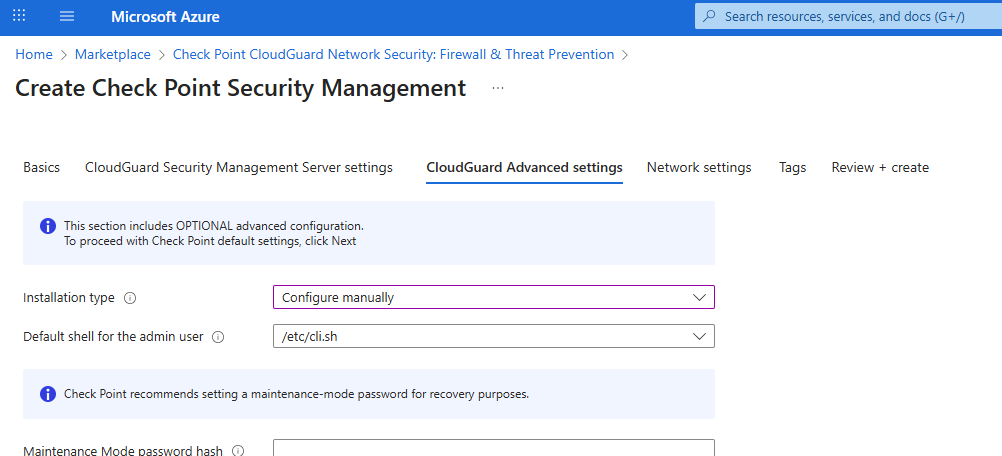The image size is (1002, 456).
Task: Show info tooltip for Default shell for admin user
Action: pyautogui.click(x=218, y=337)
